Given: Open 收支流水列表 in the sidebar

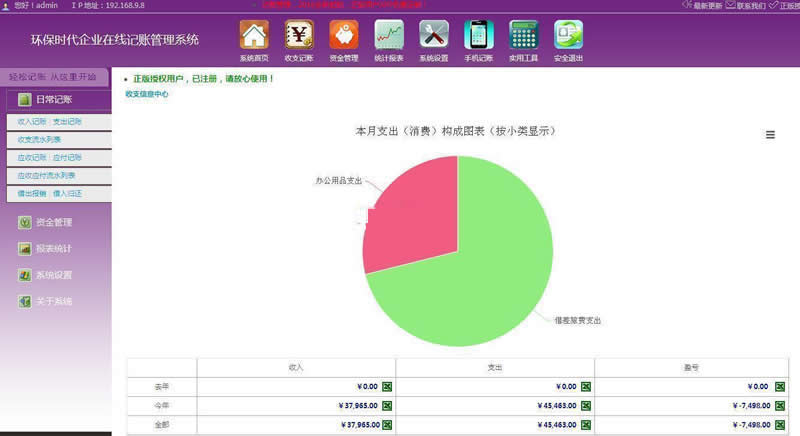Looking at the screenshot, I should (x=39, y=139).
